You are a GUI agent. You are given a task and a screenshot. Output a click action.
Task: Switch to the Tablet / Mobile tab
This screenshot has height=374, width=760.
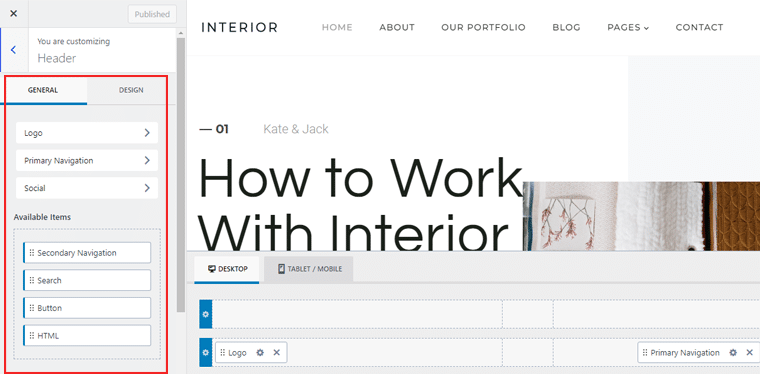coord(309,269)
